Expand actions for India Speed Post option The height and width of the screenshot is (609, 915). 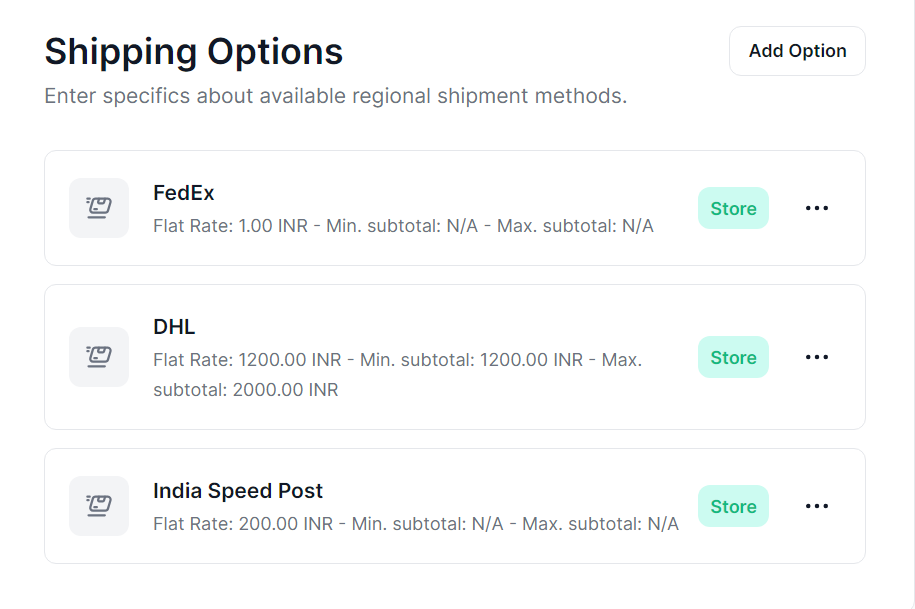click(x=817, y=506)
